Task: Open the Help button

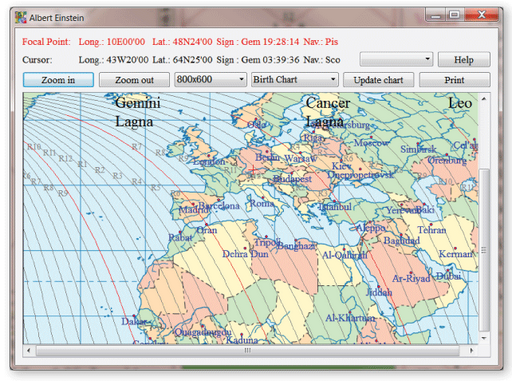Action: point(464,60)
